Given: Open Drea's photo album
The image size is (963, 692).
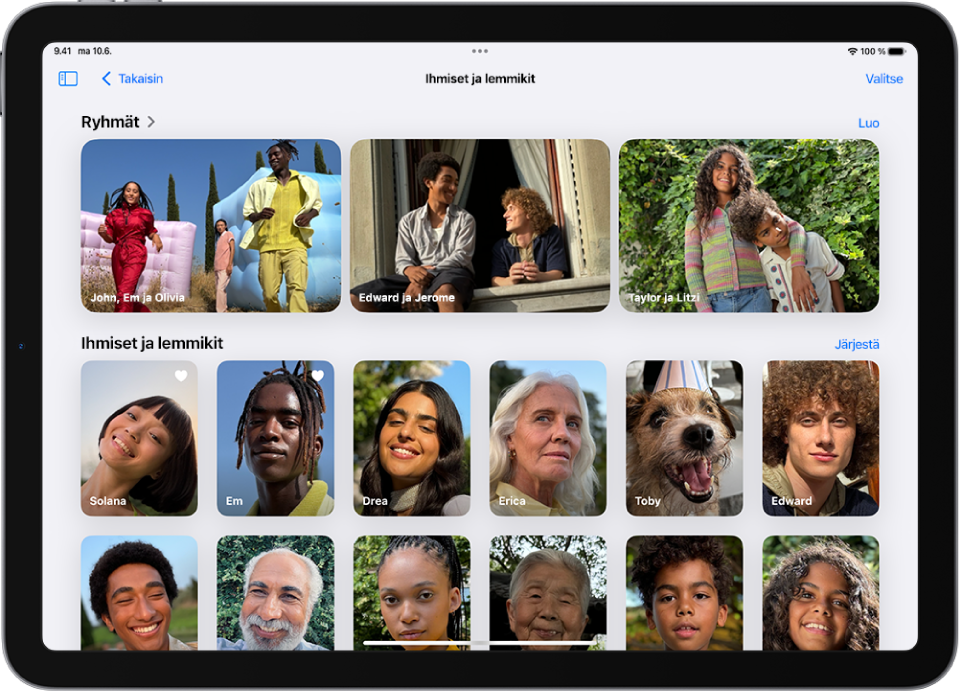Looking at the screenshot, I should click(412, 438).
